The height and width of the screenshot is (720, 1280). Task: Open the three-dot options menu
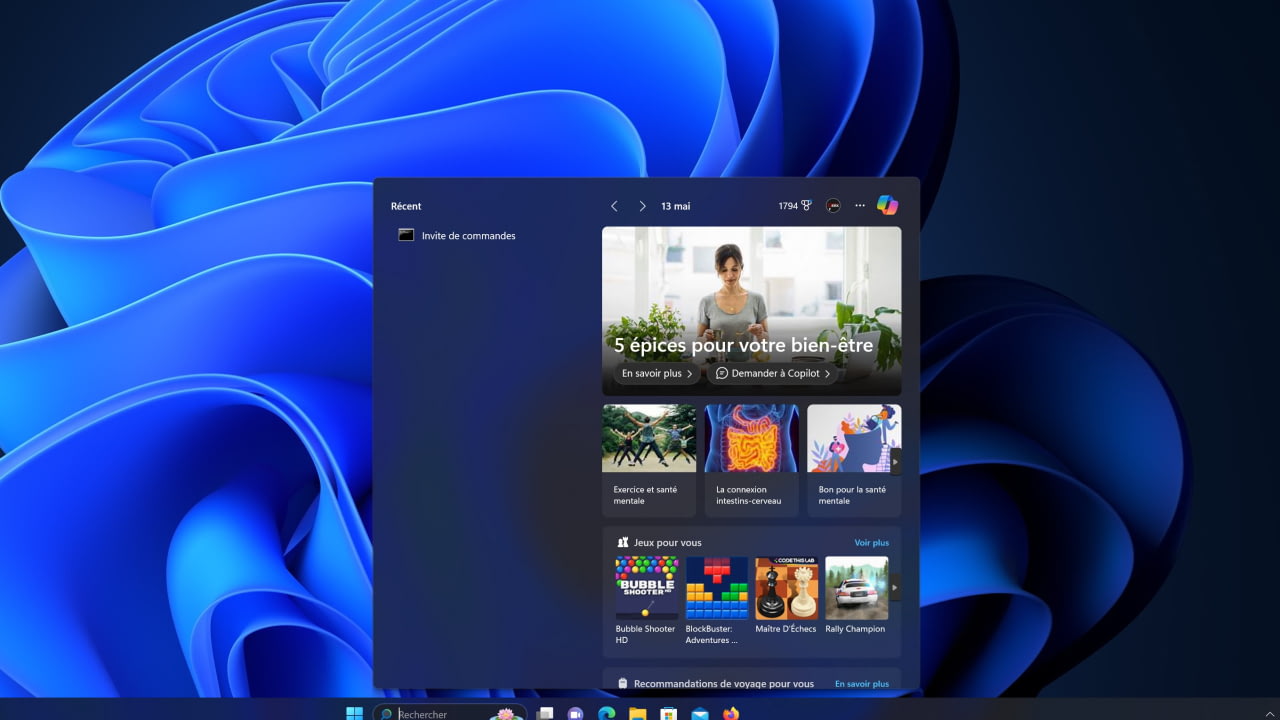[x=860, y=206]
